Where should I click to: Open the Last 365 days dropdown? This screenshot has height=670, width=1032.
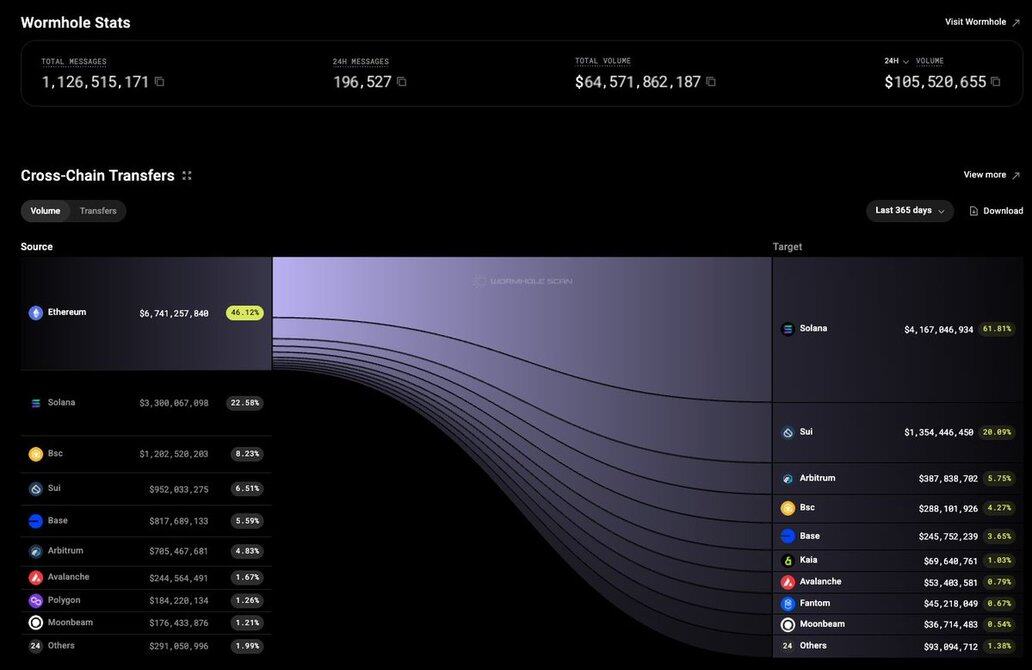coord(910,211)
